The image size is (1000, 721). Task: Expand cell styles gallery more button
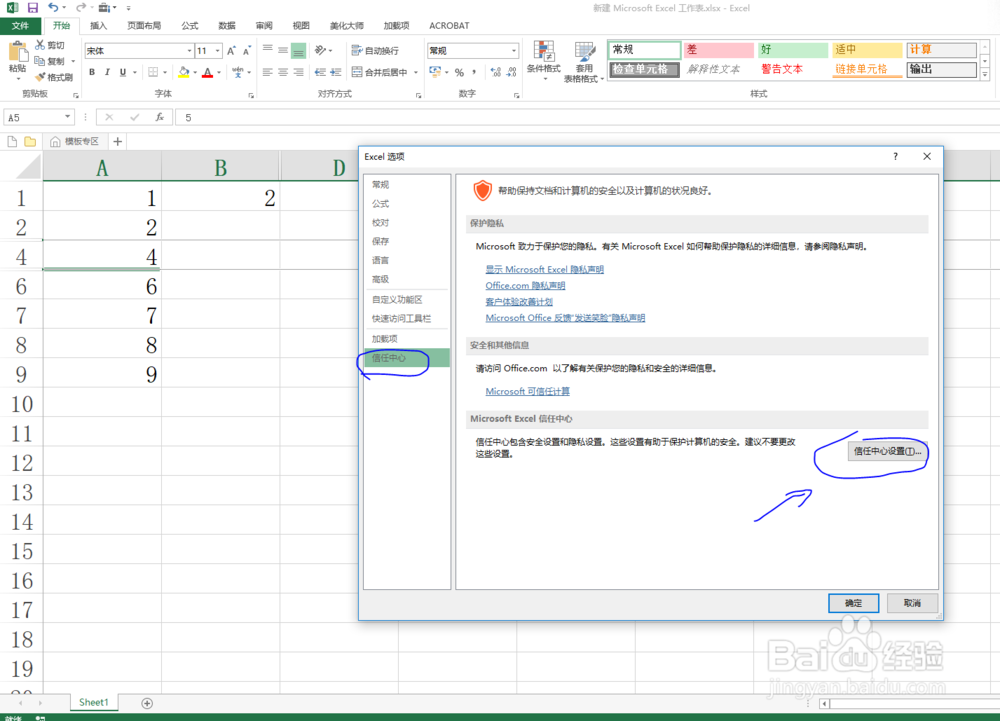[985, 75]
